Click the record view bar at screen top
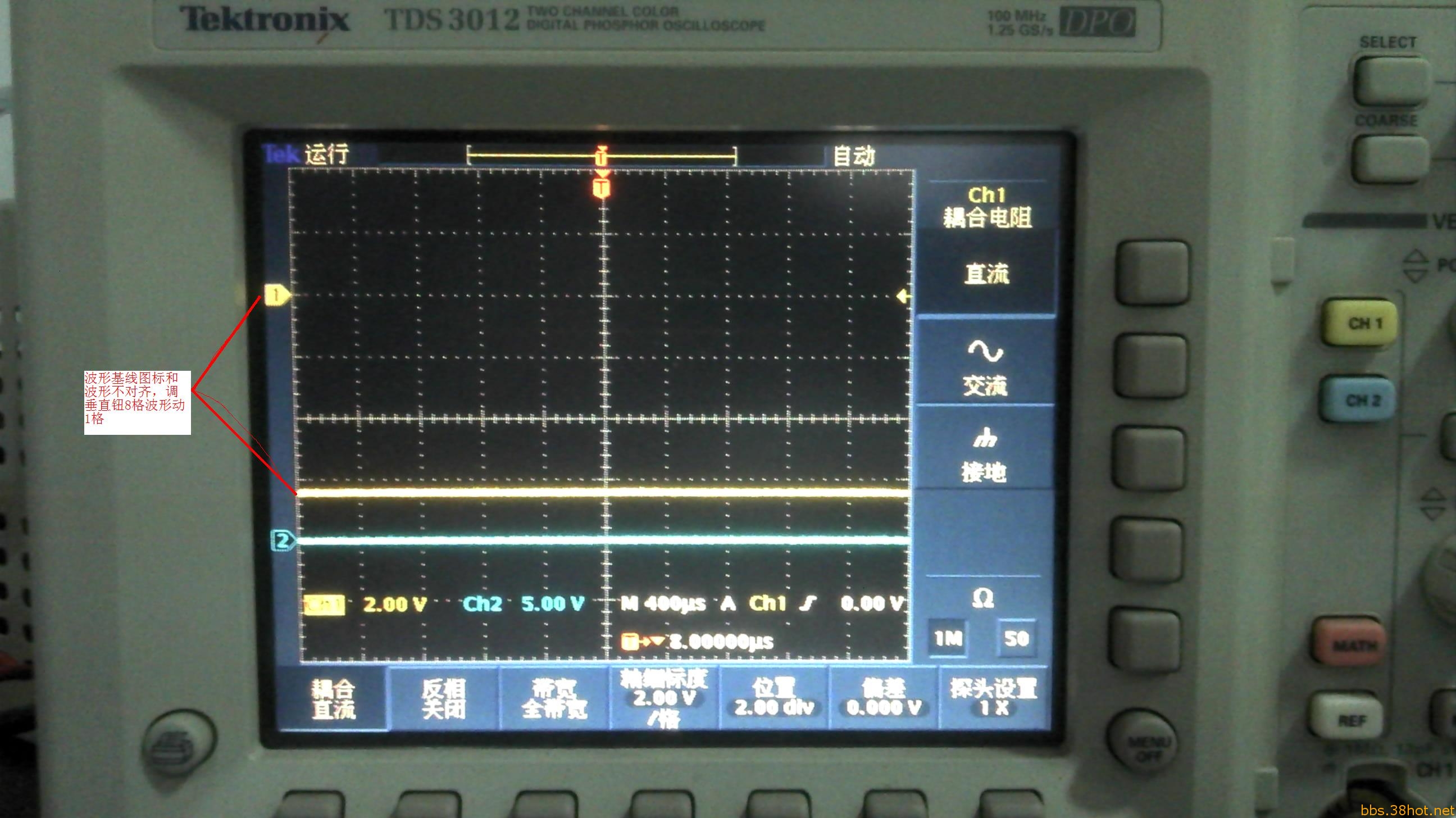The height and width of the screenshot is (818, 1456). 602,156
